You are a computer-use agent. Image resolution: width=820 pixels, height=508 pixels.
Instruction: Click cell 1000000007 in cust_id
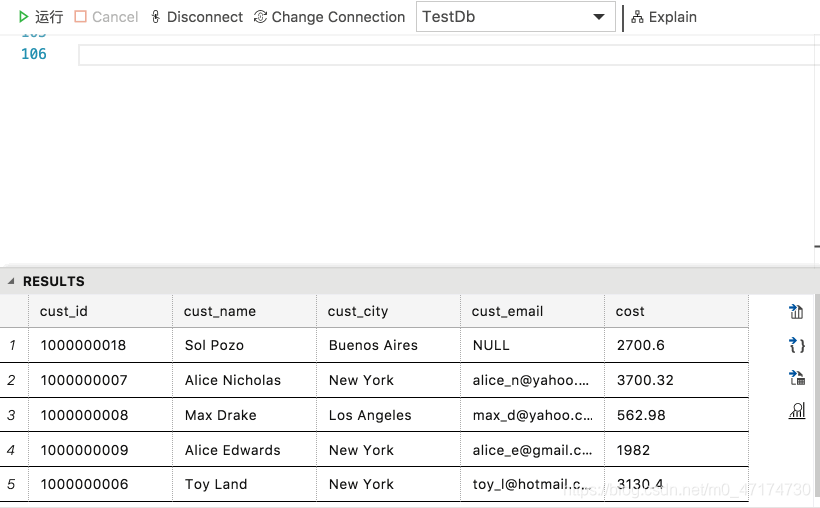(100, 380)
